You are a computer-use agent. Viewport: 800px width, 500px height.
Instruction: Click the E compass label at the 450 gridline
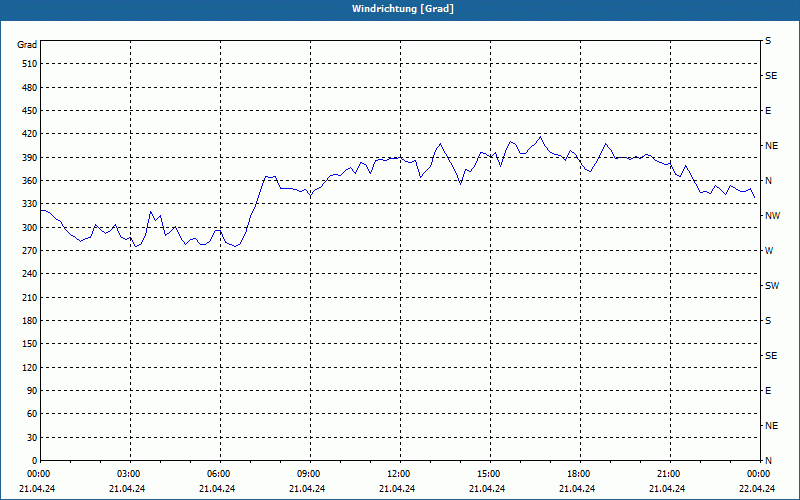768,111
